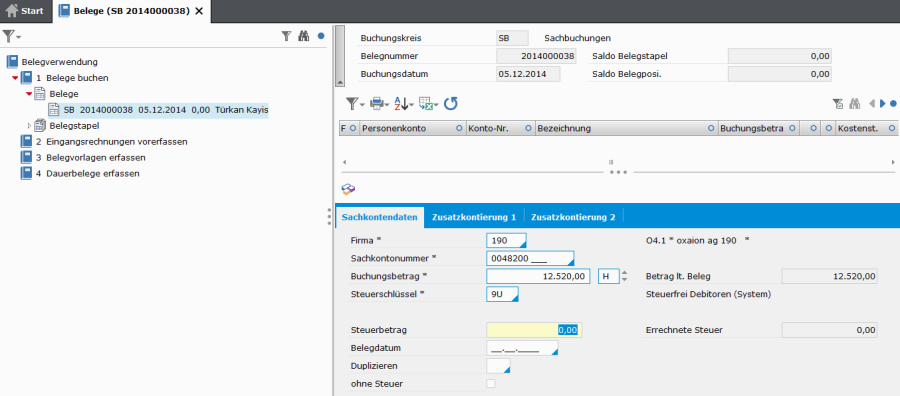
Task: Click the grid's horizontal scrollbar grip
Action: click(611, 162)
